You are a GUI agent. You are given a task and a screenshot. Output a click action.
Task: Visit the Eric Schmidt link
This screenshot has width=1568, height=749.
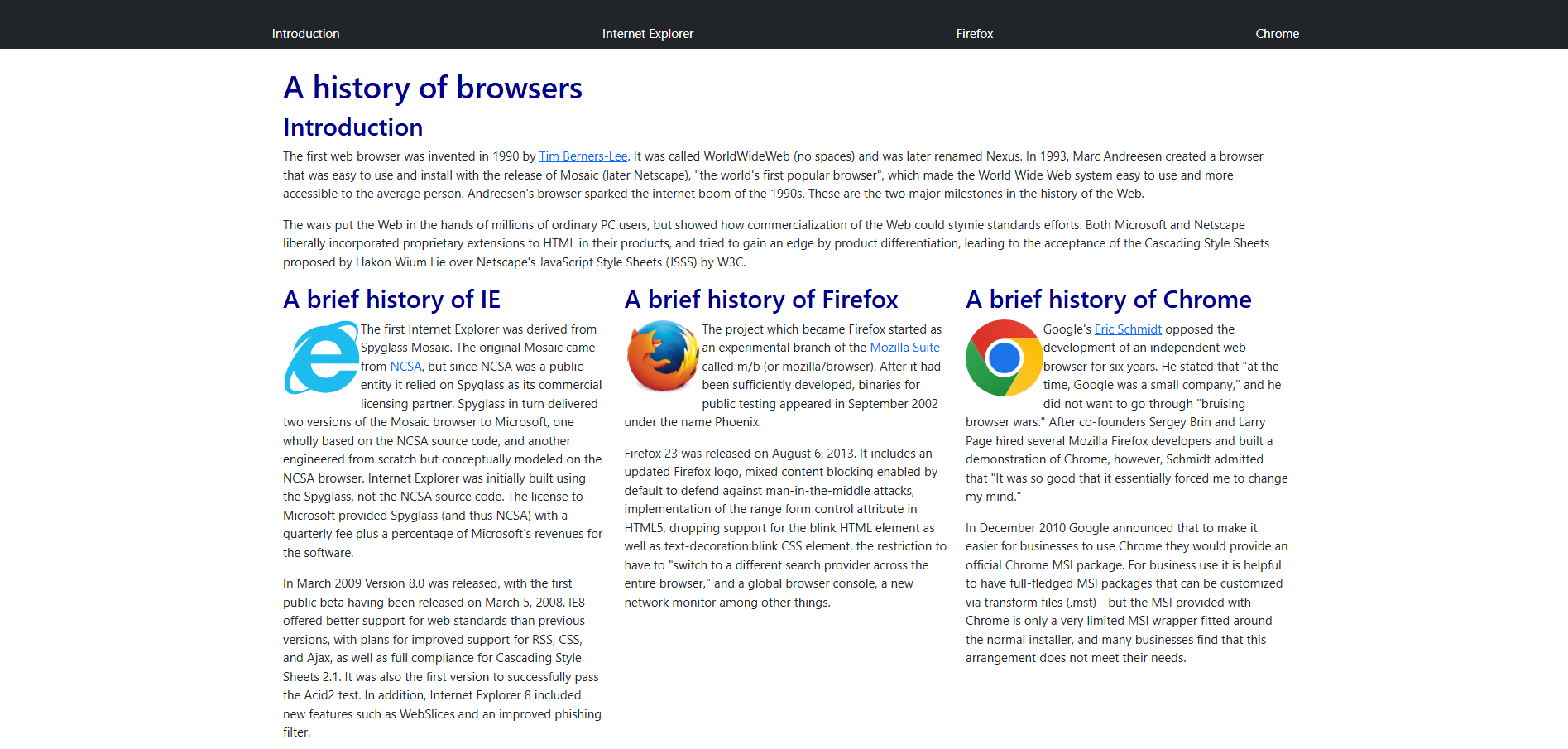(x=1128, y=329)
